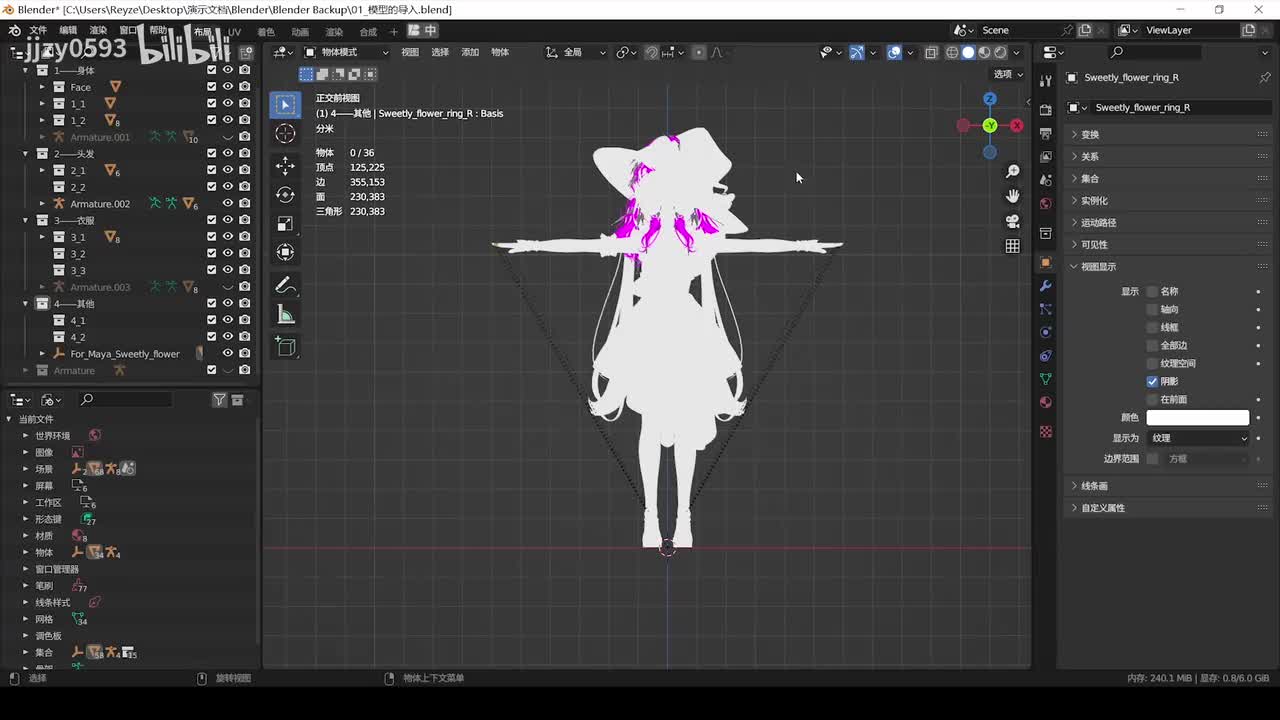Choose the Rotate tool
Image resolution: width=1280 pixels, height=720 pixels.
point(285,194)
